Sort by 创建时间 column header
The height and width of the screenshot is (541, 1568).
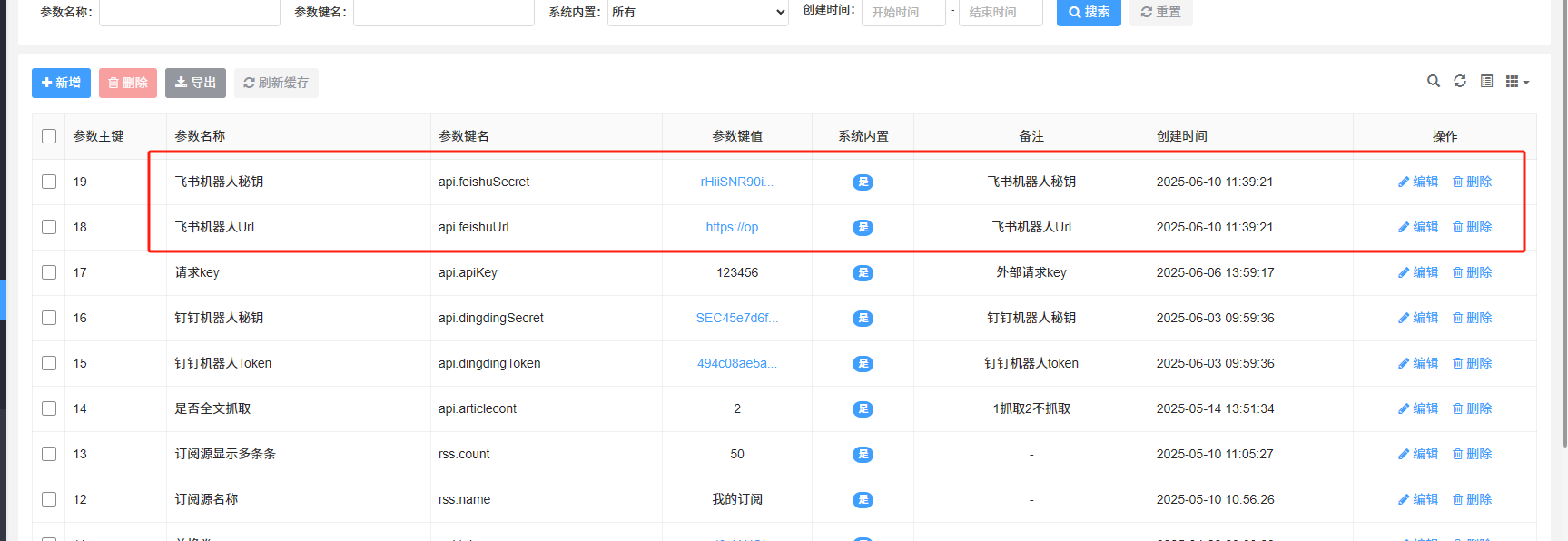[1181, 136]
